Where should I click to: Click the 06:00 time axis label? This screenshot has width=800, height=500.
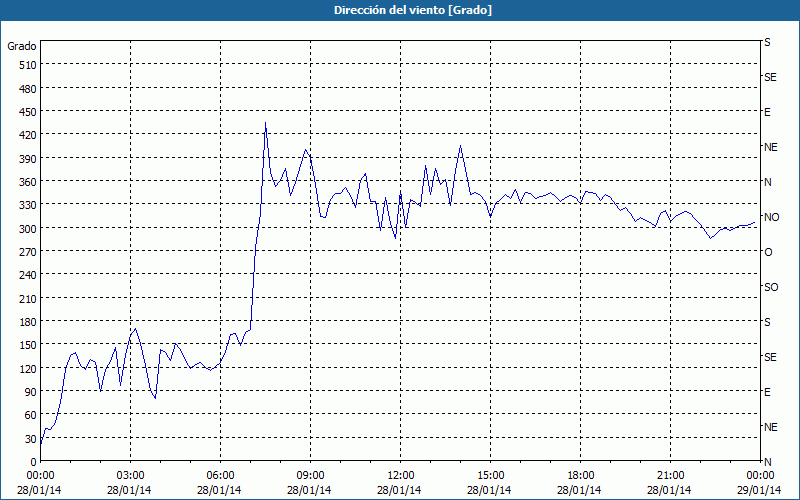(220, 476)
